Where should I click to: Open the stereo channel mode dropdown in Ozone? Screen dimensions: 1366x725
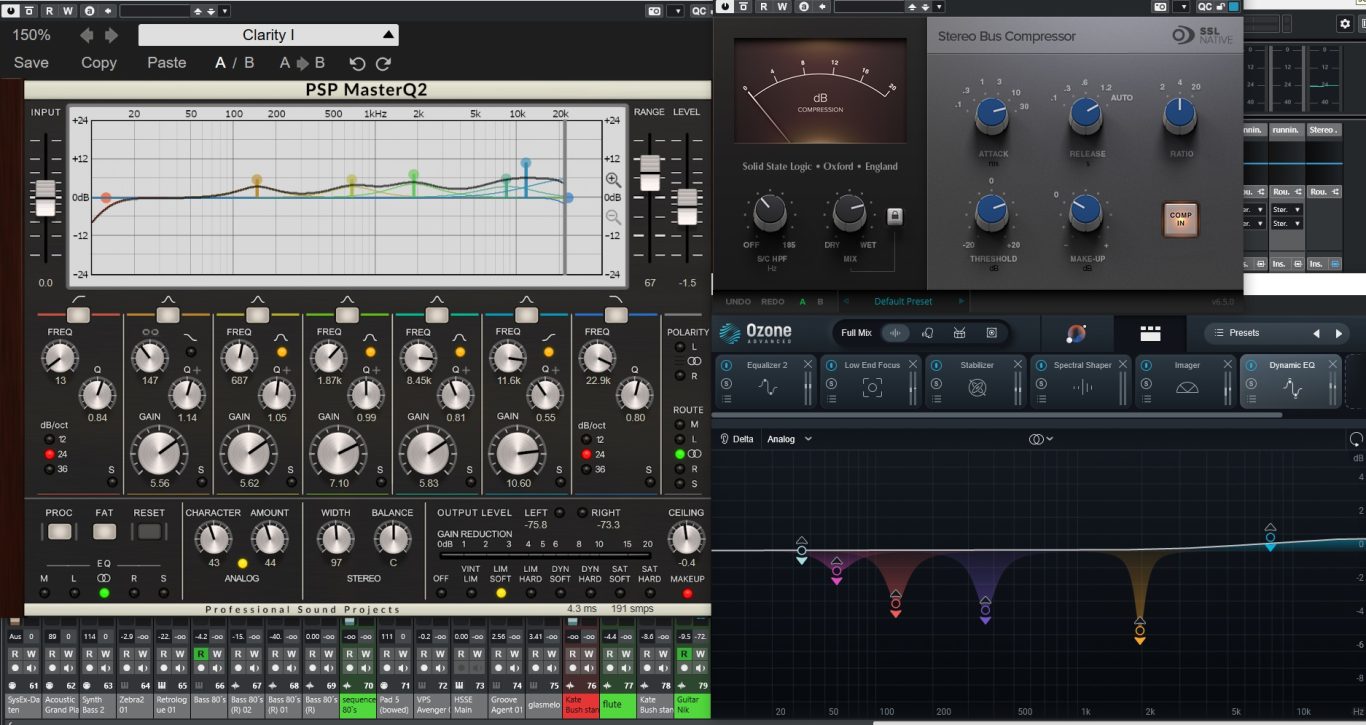[x=1041, y=439]
